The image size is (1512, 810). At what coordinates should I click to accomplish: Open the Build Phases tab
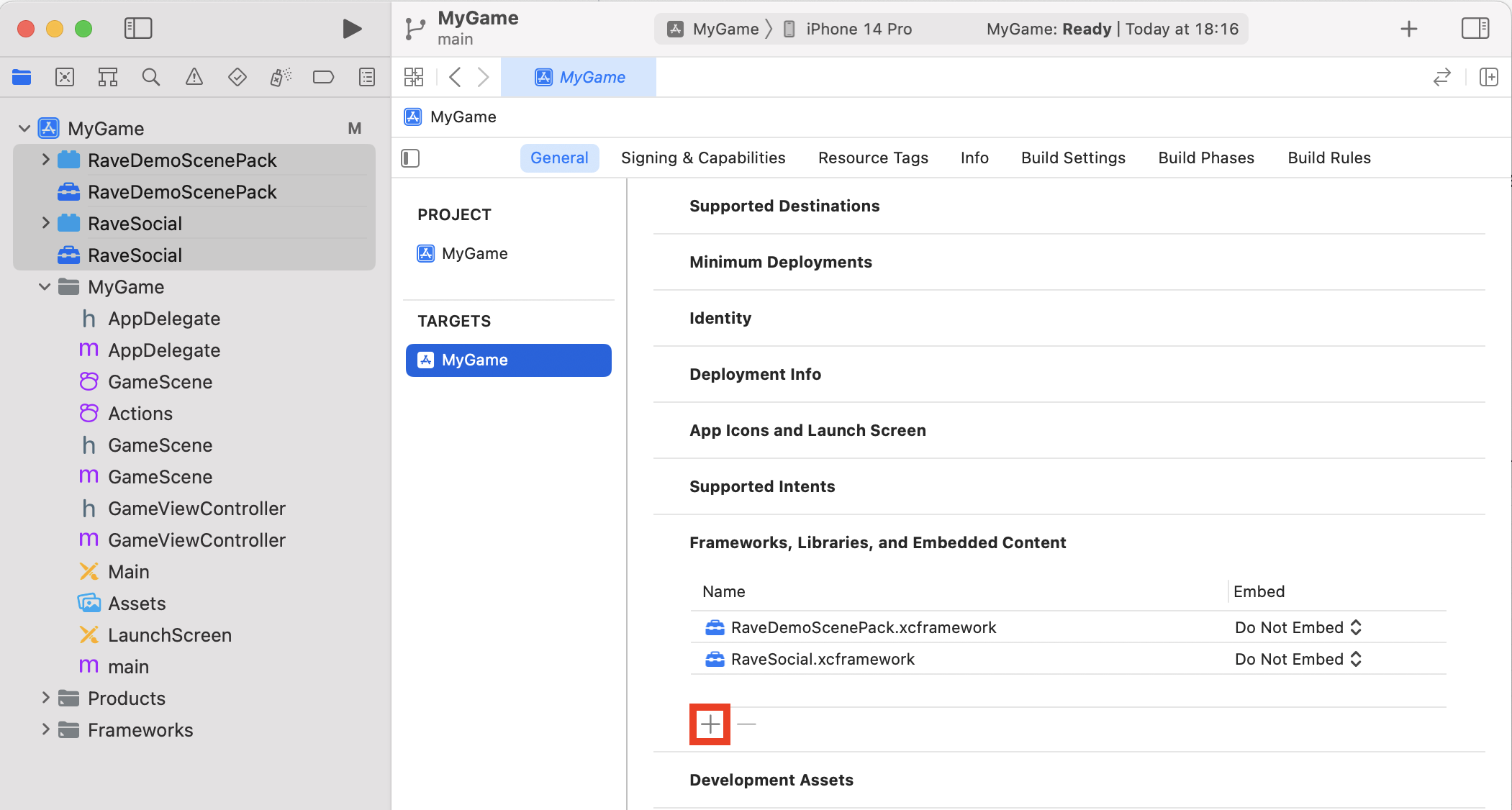[x=1206, y=158]
